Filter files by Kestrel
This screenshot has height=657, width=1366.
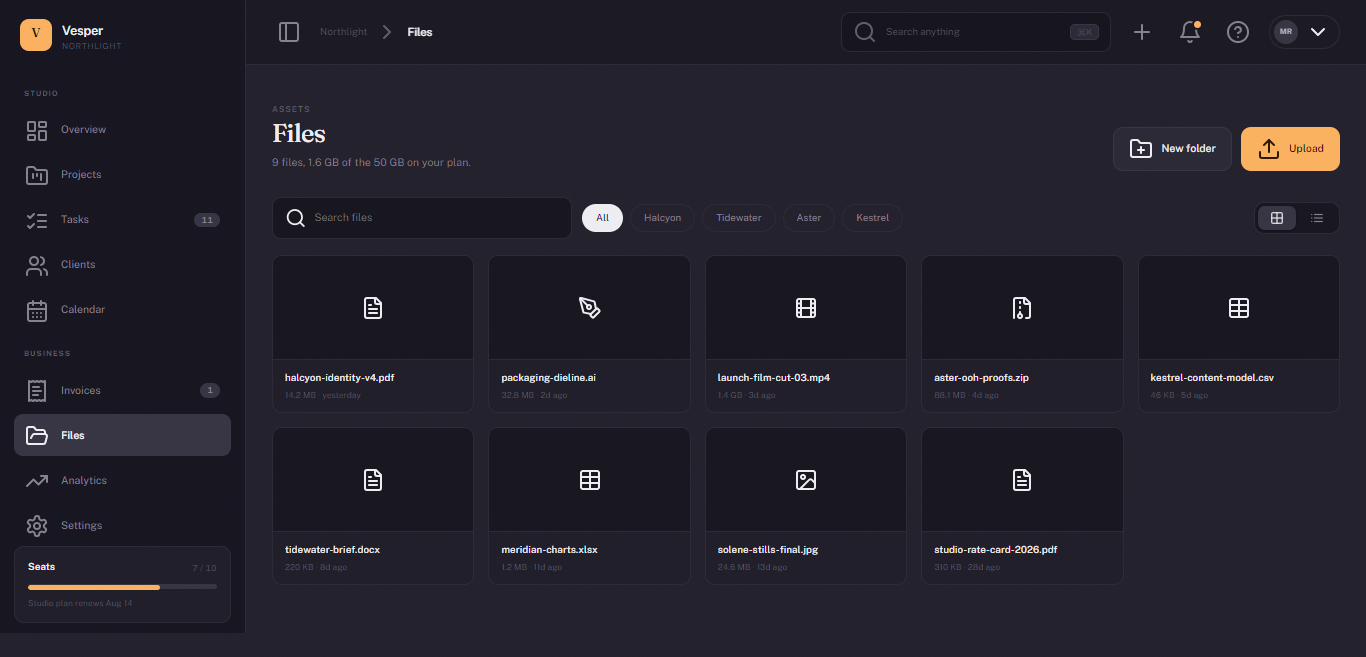(x=873, y=218)
